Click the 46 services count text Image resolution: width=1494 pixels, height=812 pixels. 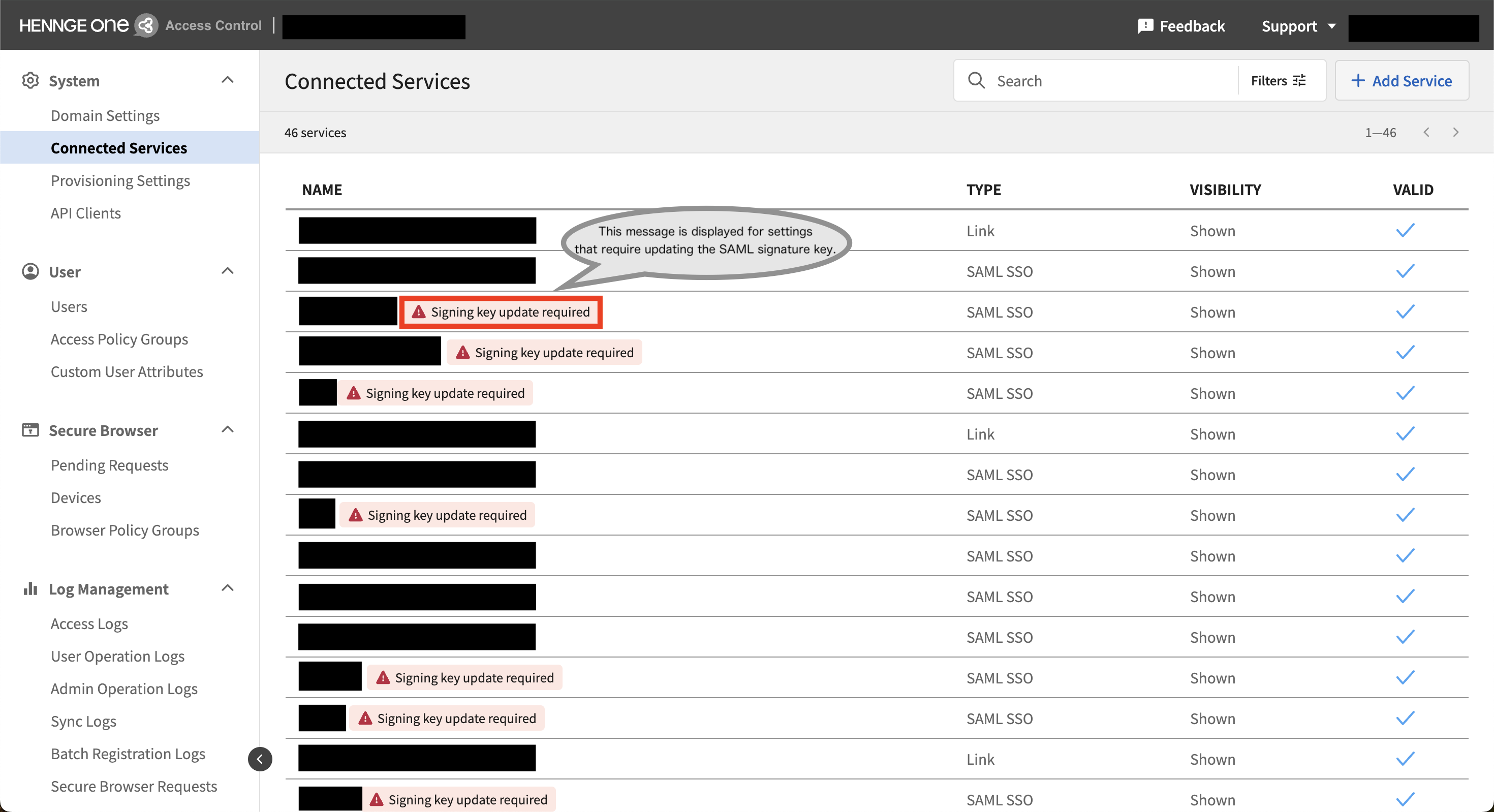click(315, 132)
